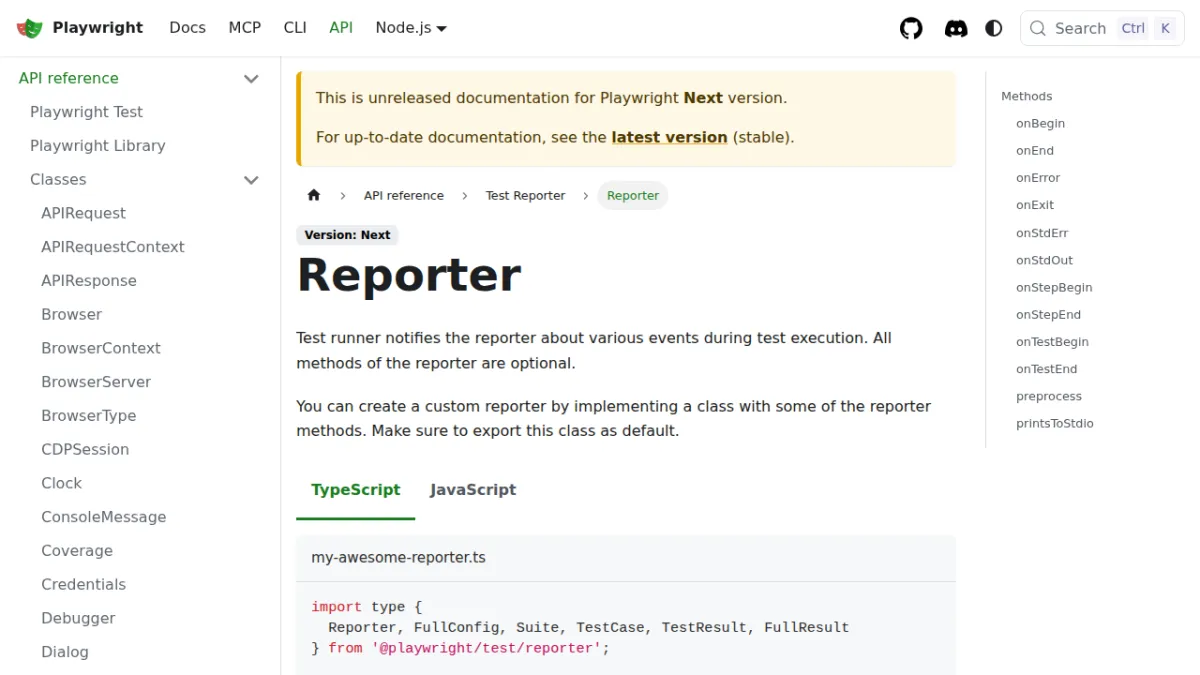Open API reference breadcrumb link
This screenshot has height=675, width=1200.
coord(404,195)
